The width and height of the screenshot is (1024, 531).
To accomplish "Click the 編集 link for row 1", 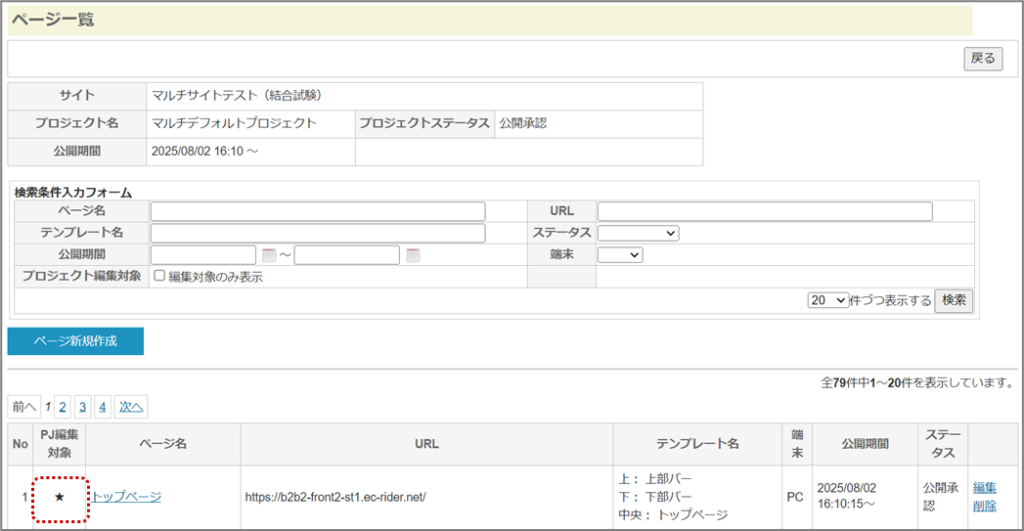I will point(984,488).
